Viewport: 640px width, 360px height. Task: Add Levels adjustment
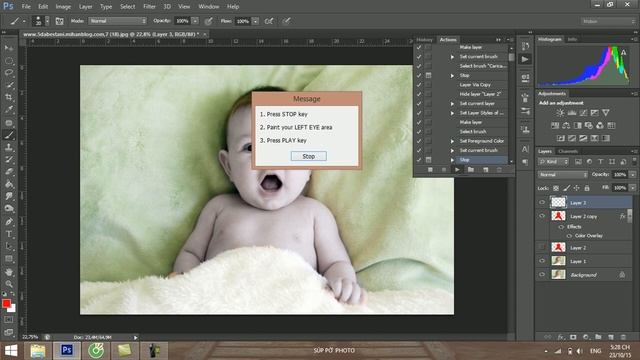click(x=572, y=113)
